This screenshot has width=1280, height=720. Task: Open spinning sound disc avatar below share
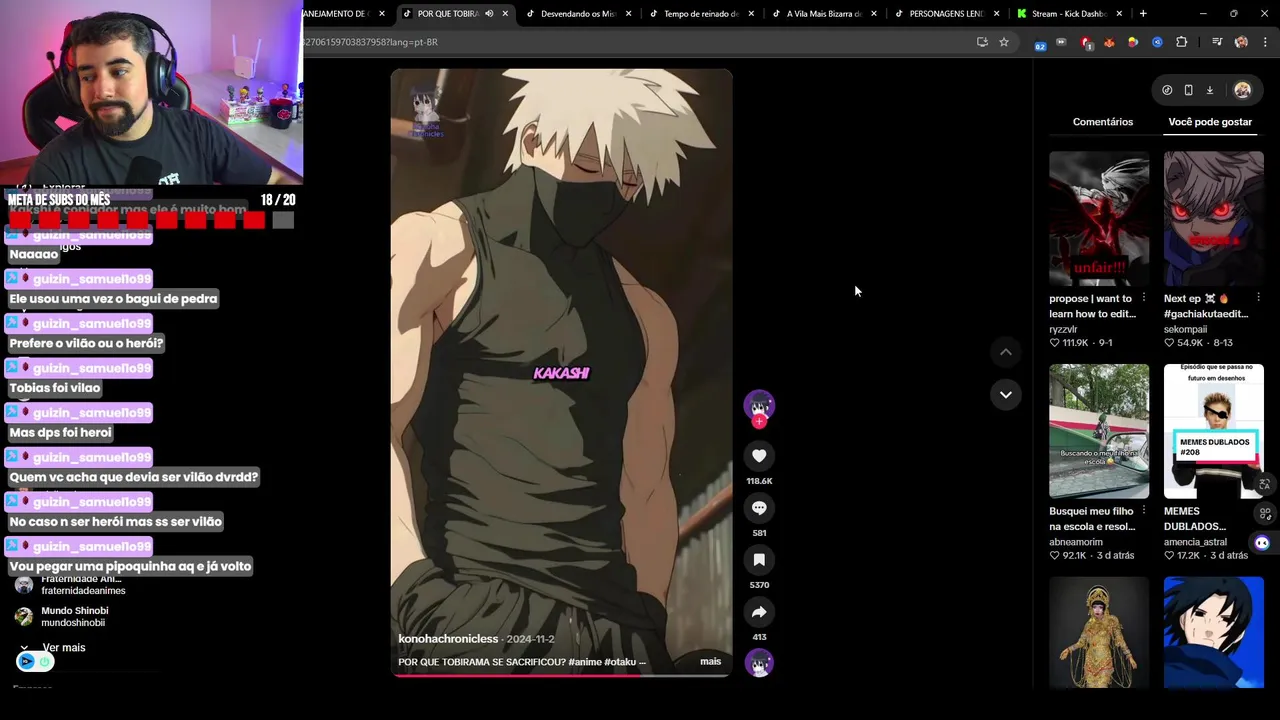pyautogui.click(x=759, y=663)
